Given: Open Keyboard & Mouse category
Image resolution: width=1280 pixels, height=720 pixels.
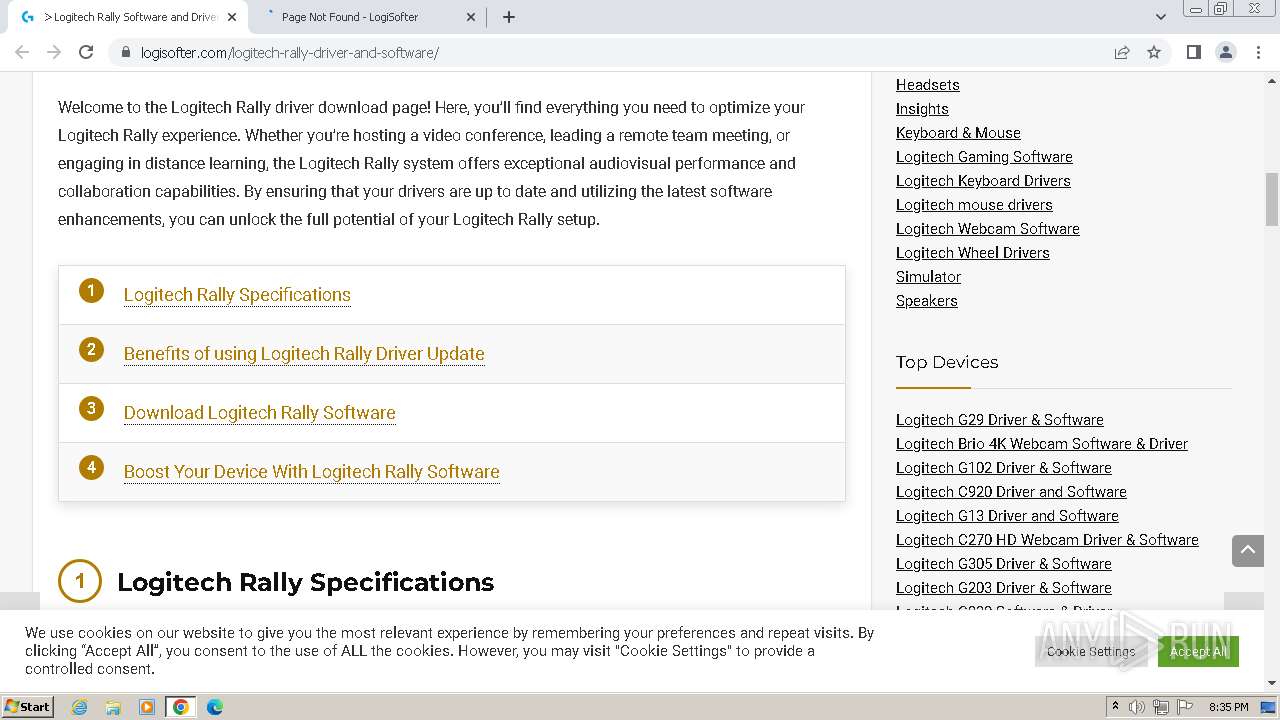Looking at the screenshot, I should [x=958, y=133].
